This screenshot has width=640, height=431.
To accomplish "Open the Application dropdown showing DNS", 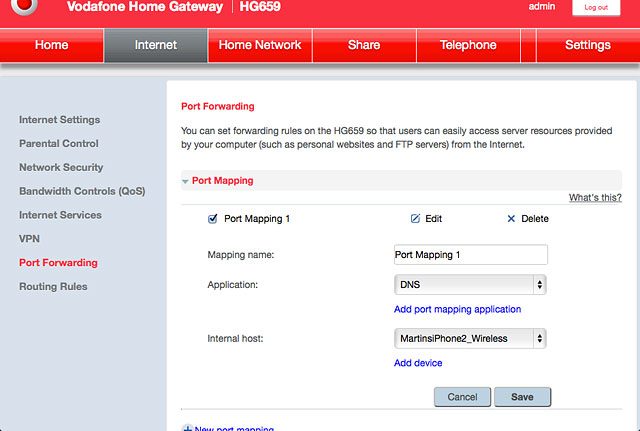I will pyautogui.click(x=470, y=284).
